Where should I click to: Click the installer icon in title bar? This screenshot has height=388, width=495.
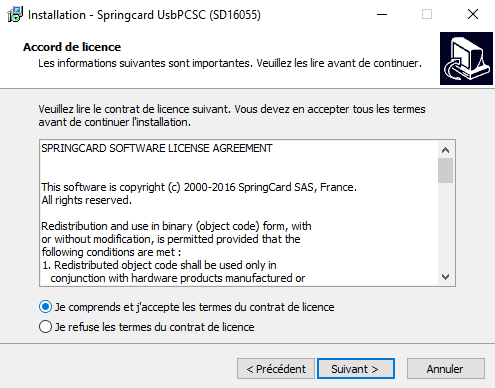(x=15, y=15)
